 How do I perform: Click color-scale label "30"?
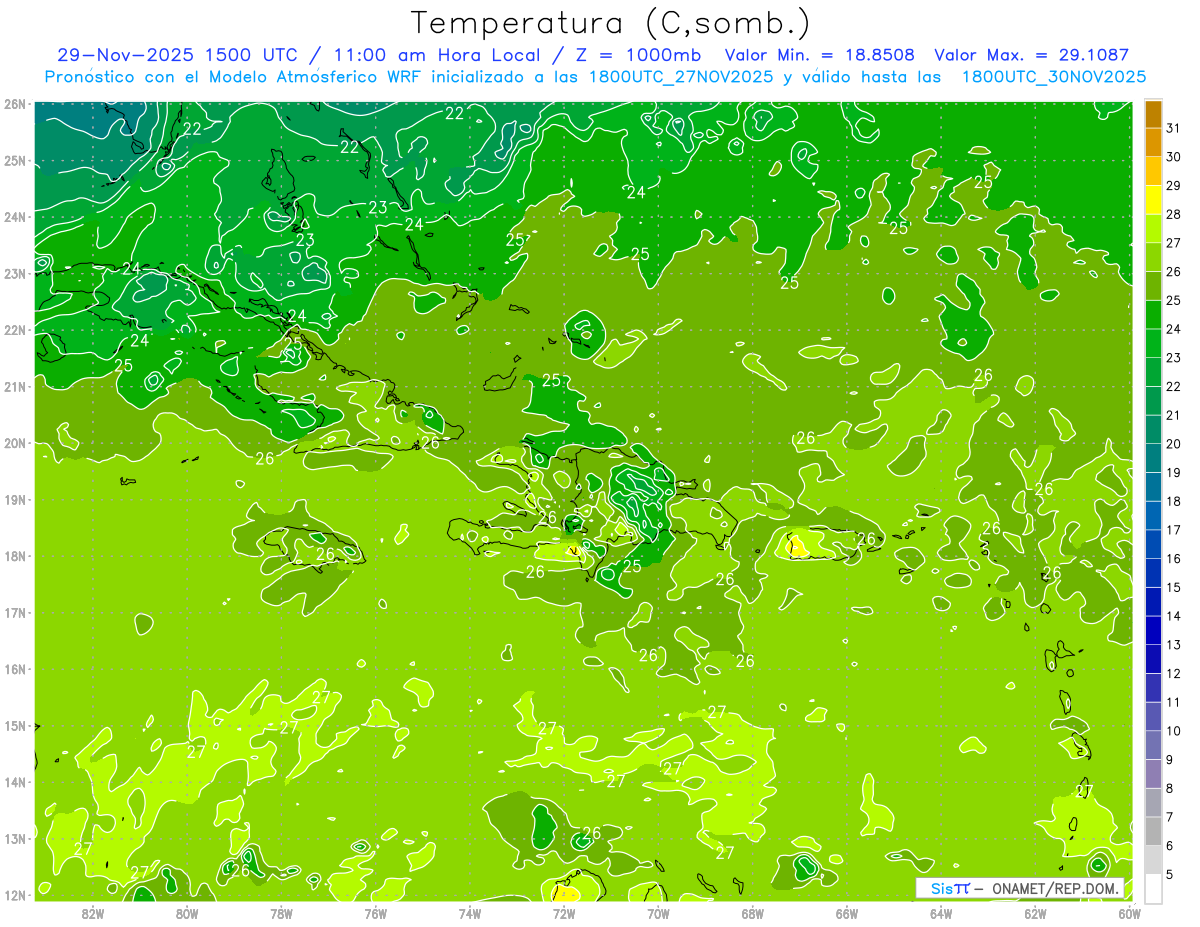pos(1174,157)
